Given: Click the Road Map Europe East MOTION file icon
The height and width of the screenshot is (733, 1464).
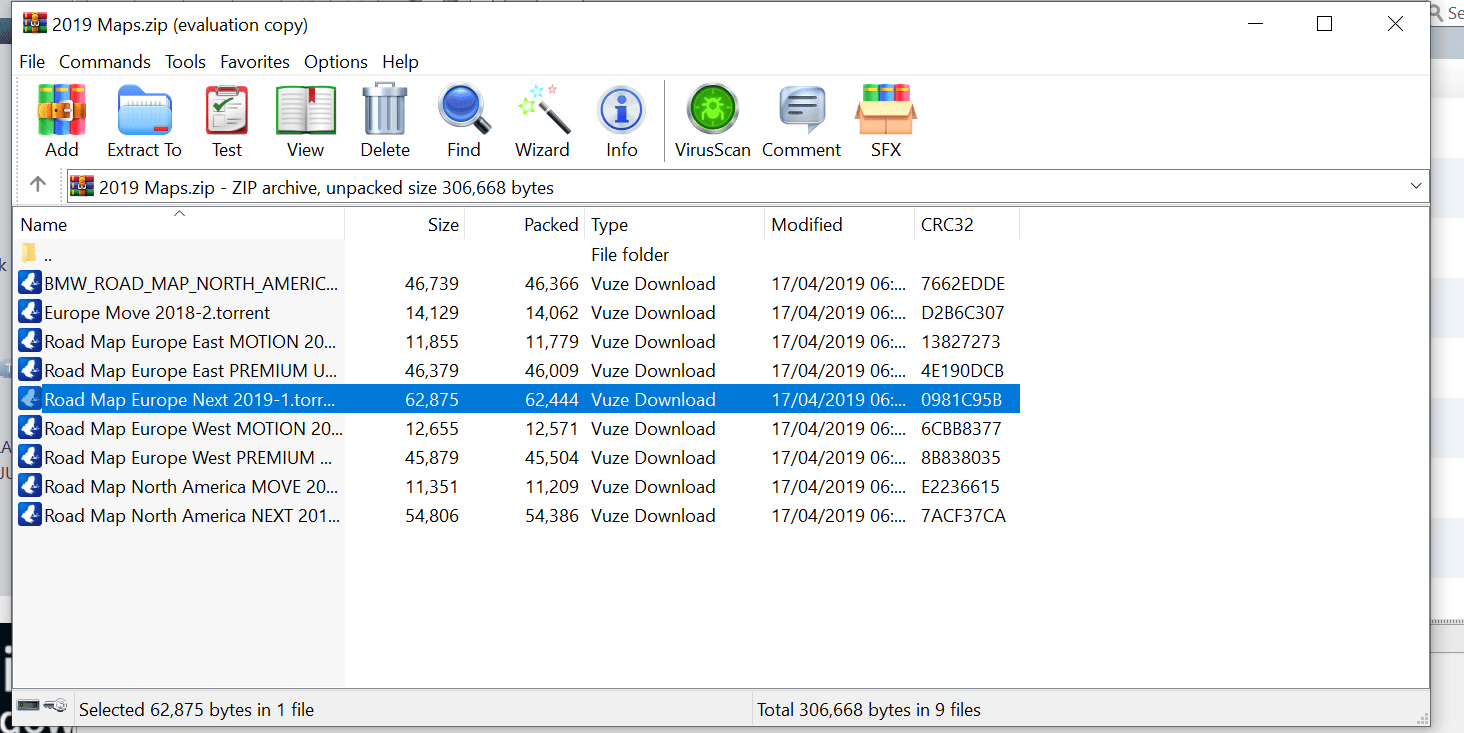Looking at the screenshot, I should point(30,341).
